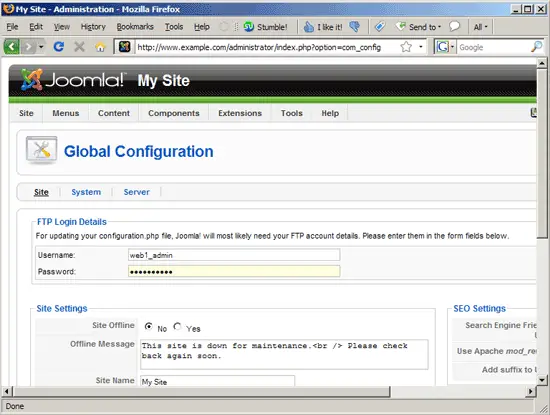
Task: Click into the FTP Username field
Action: point(234,255)
